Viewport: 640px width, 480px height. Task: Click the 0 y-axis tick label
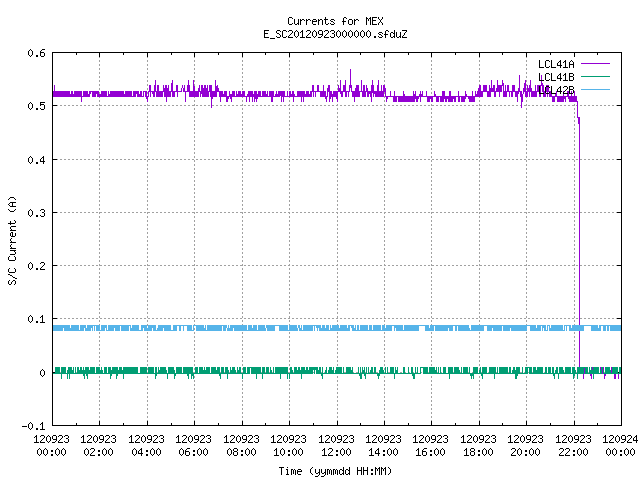[42, 373]
